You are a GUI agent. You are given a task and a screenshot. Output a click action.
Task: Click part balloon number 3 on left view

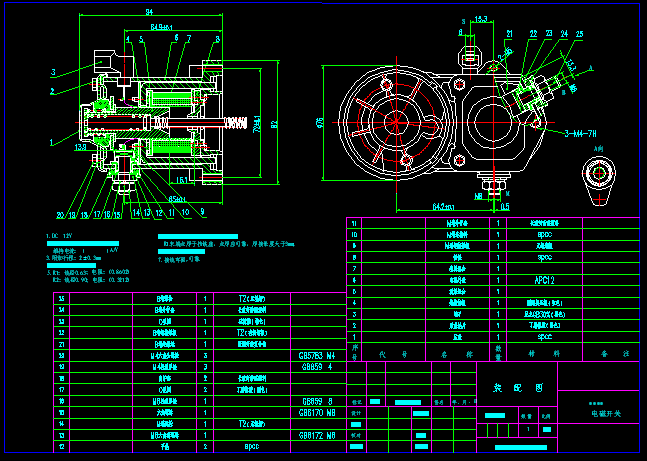tap(52, 72)
